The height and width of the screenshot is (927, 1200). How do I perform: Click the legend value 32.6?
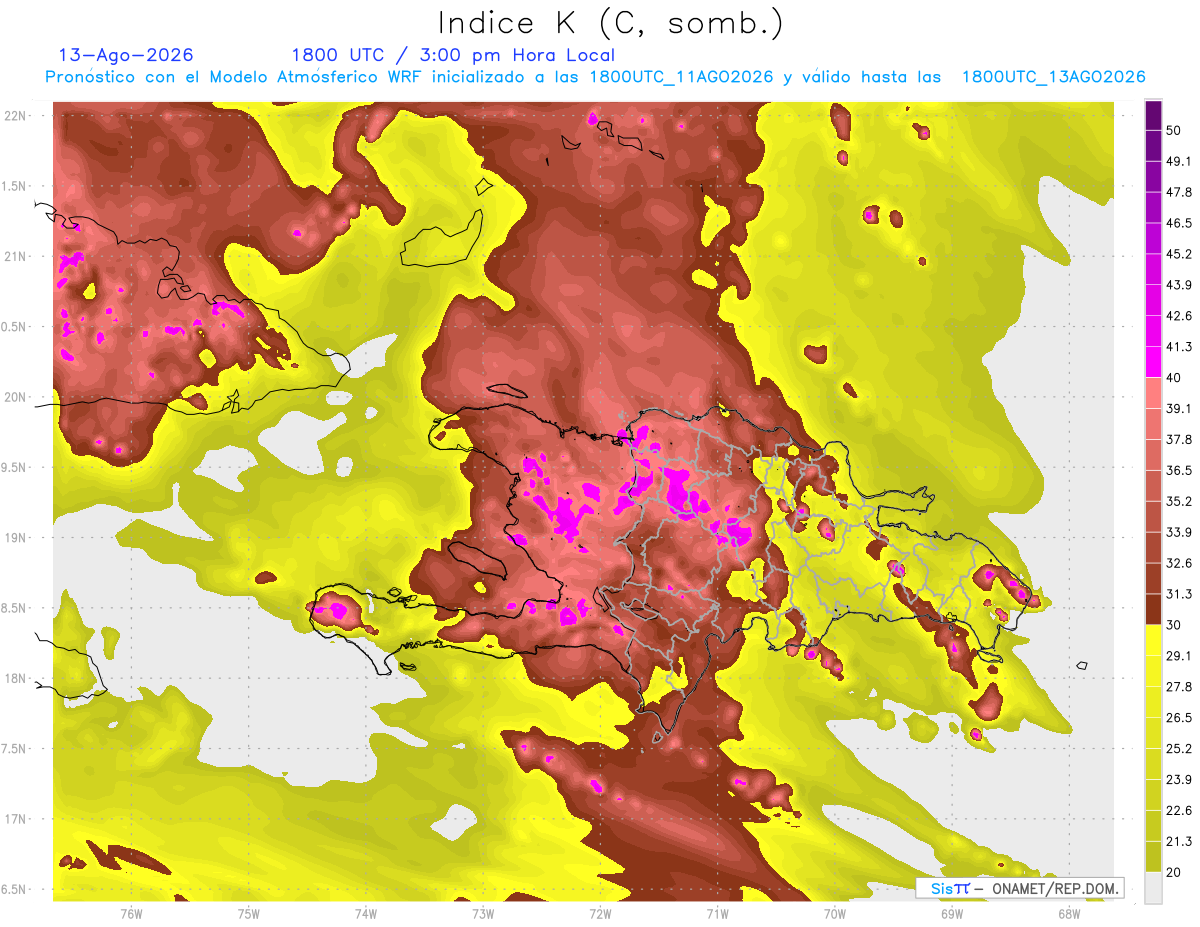tap(1179, 563)
